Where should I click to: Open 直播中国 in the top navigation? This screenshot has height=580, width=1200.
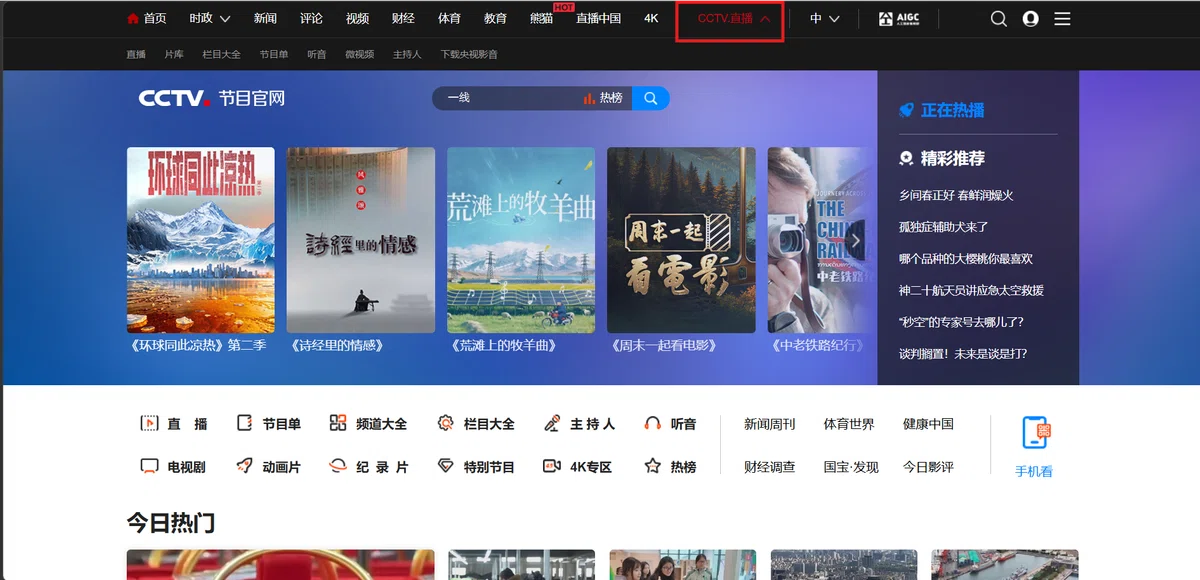(x=598, y=19)
